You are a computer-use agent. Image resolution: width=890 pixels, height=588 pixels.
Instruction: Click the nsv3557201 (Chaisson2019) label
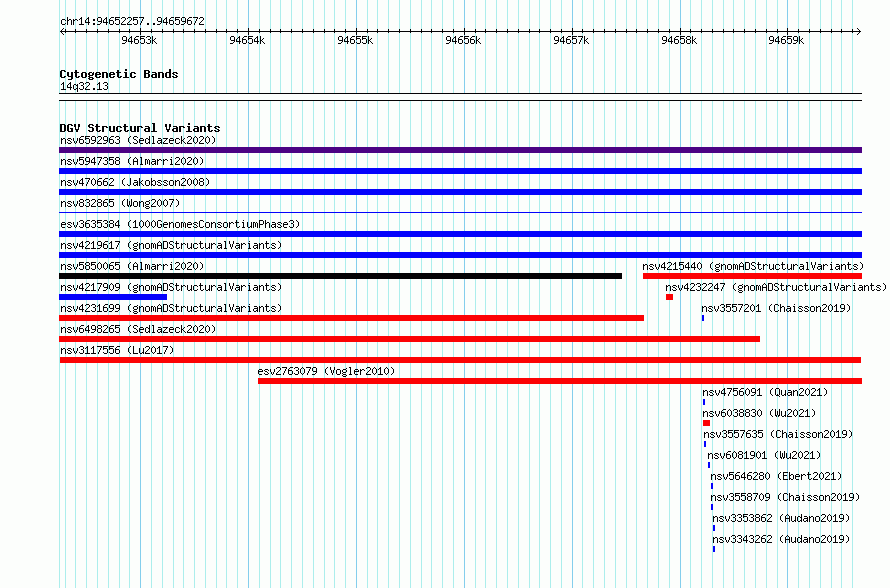coord(776,308)
